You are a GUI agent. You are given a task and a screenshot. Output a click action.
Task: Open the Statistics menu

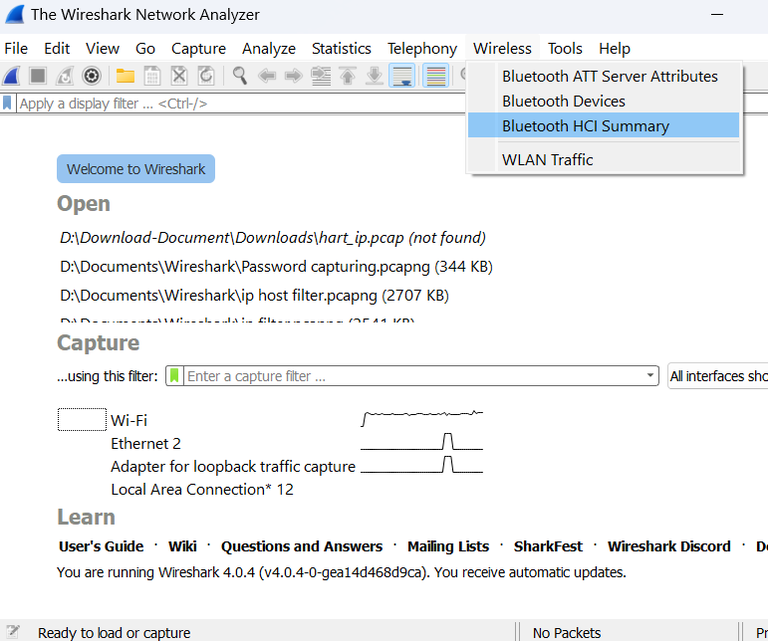pyautogui.click(x=341, y=48)
